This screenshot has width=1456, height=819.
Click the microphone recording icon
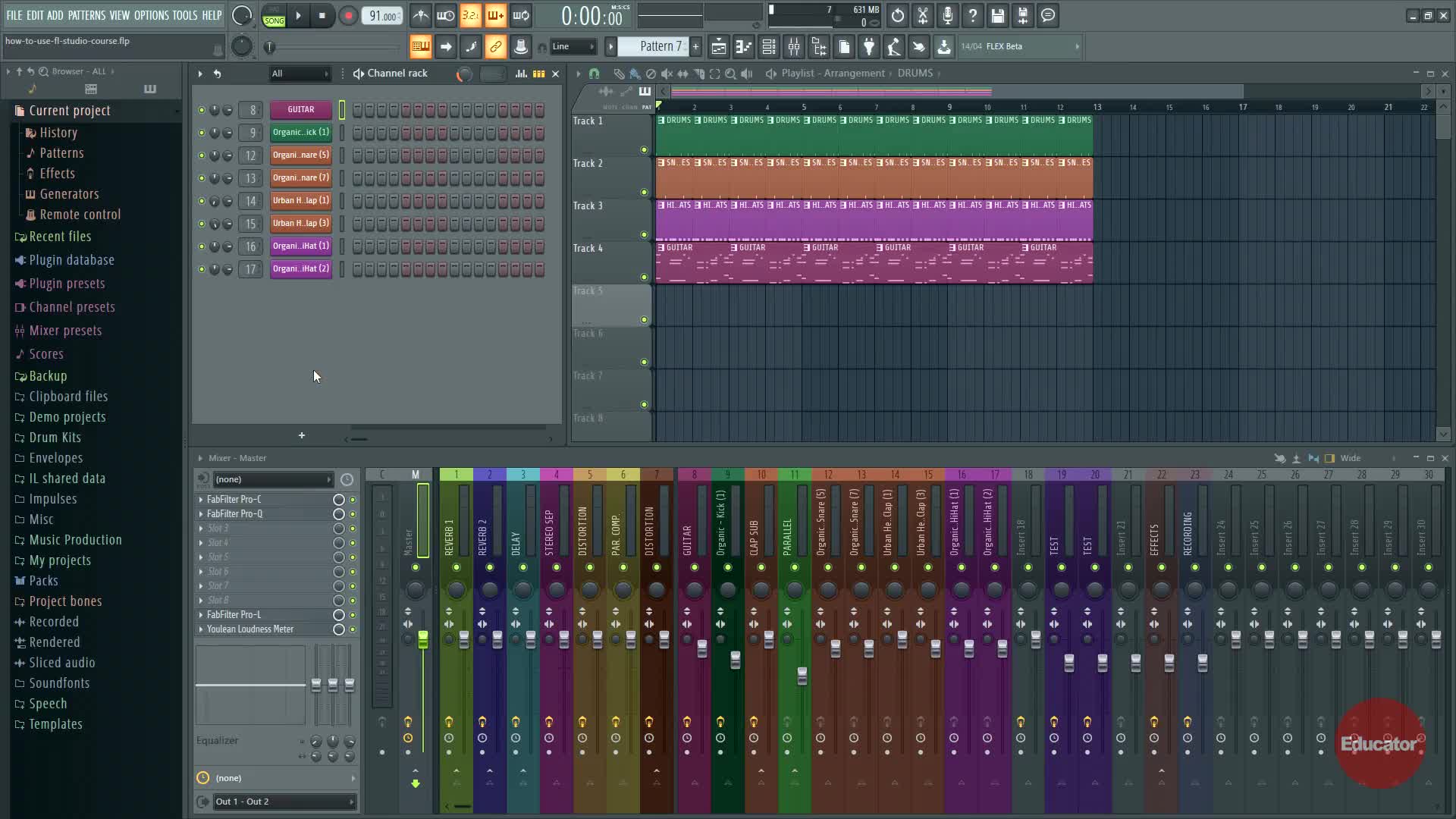pos(948,15)
